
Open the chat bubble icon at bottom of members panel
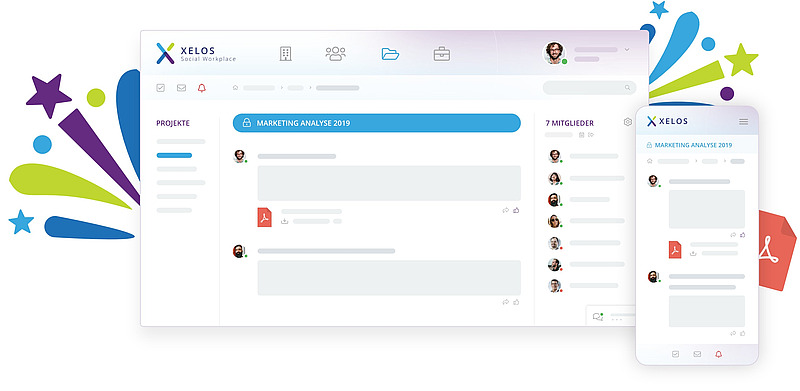pyautogui.click(x=597, y=316)
